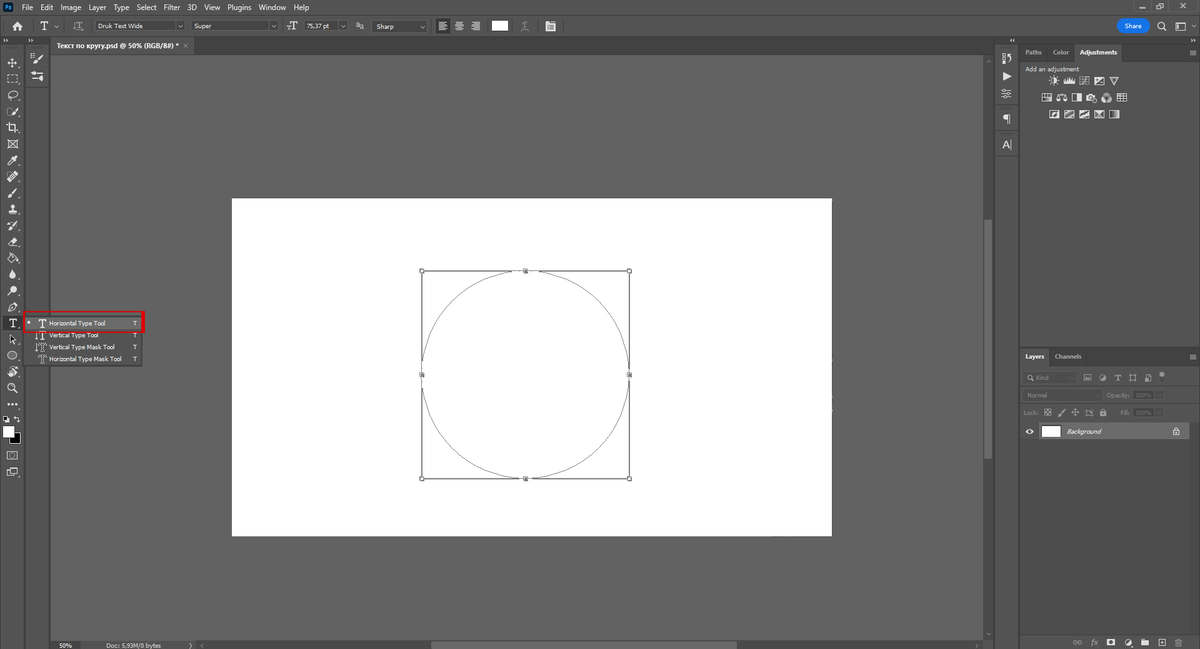Add a Color Lookup adjustment
The image size is (1200, 649).
(1122, 98)
